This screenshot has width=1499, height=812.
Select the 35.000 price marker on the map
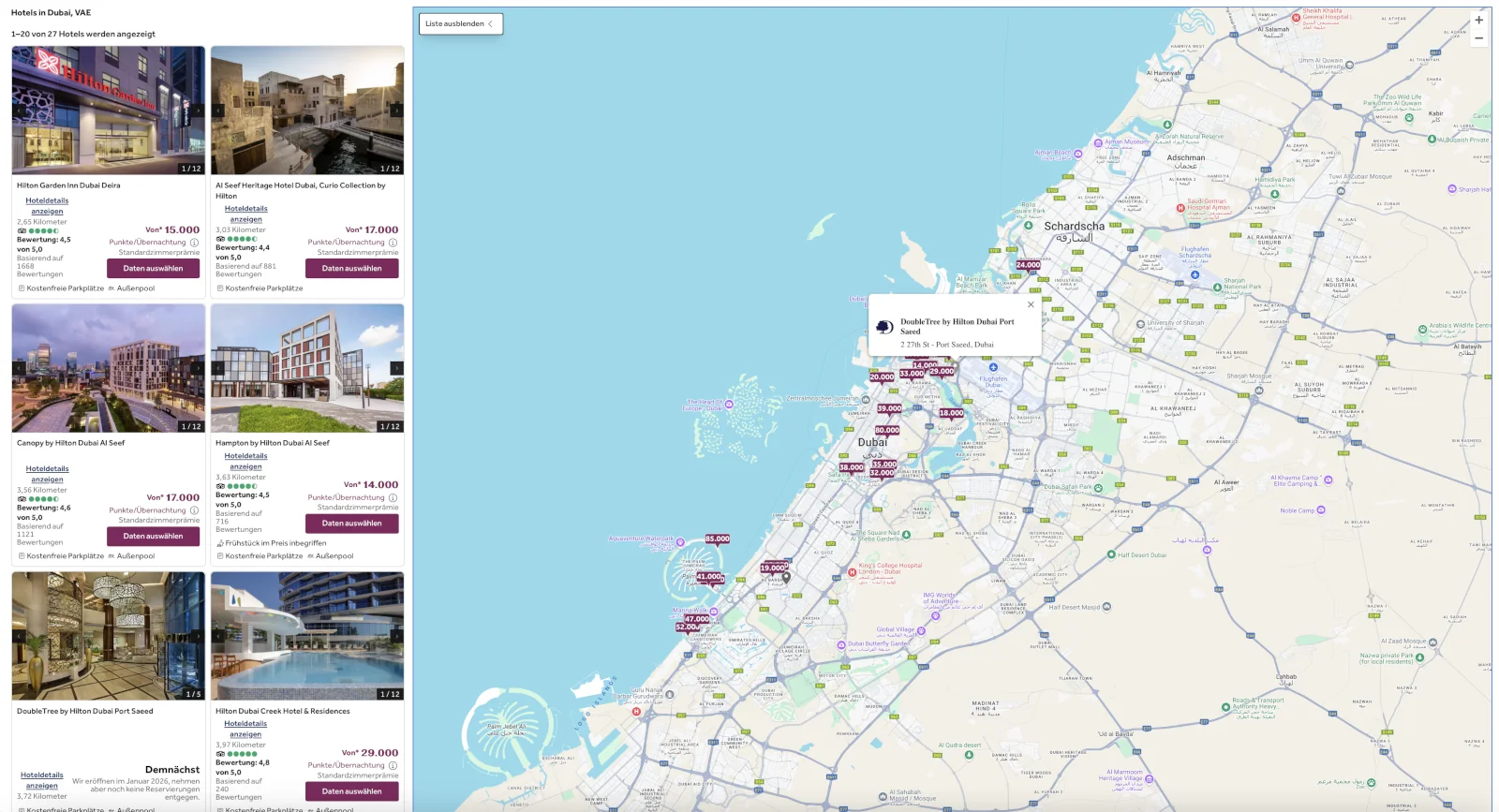click(x=884, y=465)
